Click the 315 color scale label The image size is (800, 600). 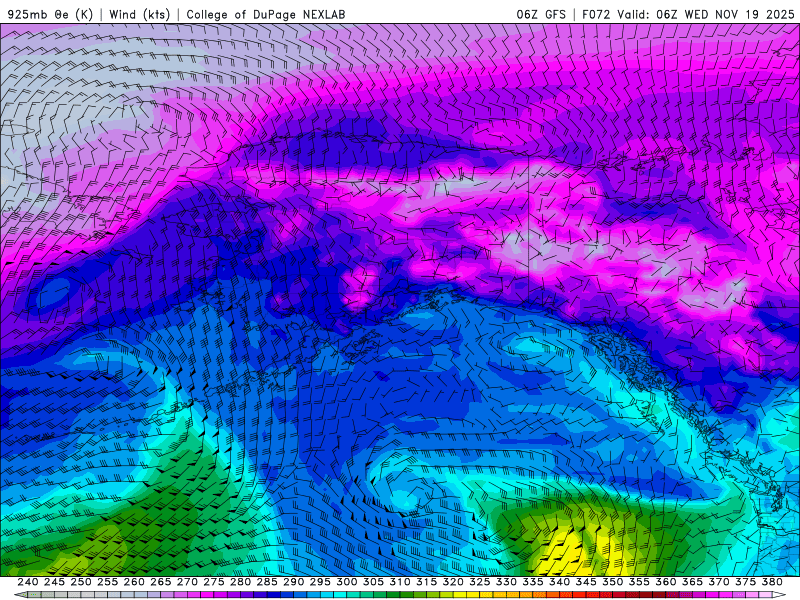(426, 582)
